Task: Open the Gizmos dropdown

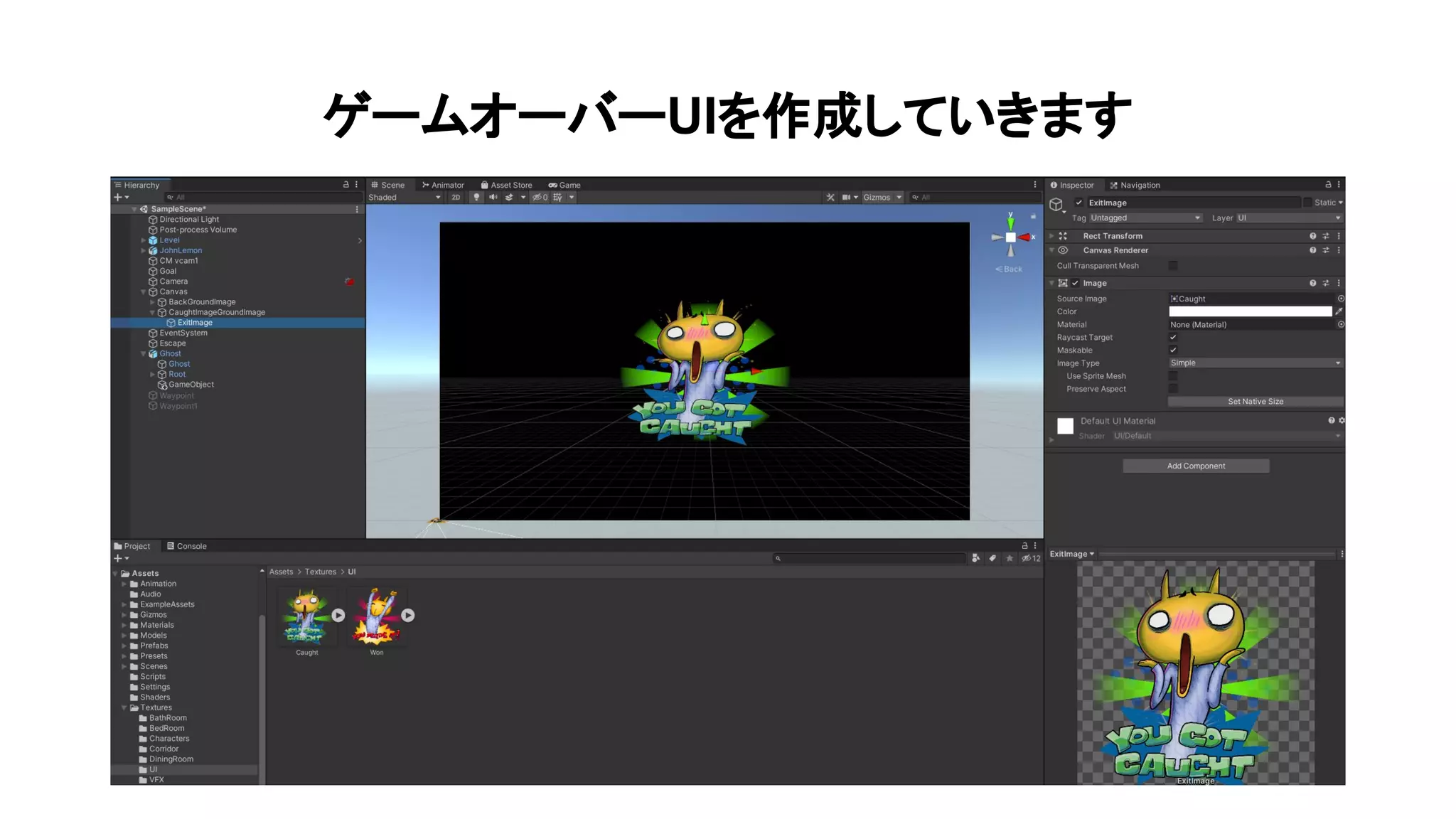Action: coord(882,198)
